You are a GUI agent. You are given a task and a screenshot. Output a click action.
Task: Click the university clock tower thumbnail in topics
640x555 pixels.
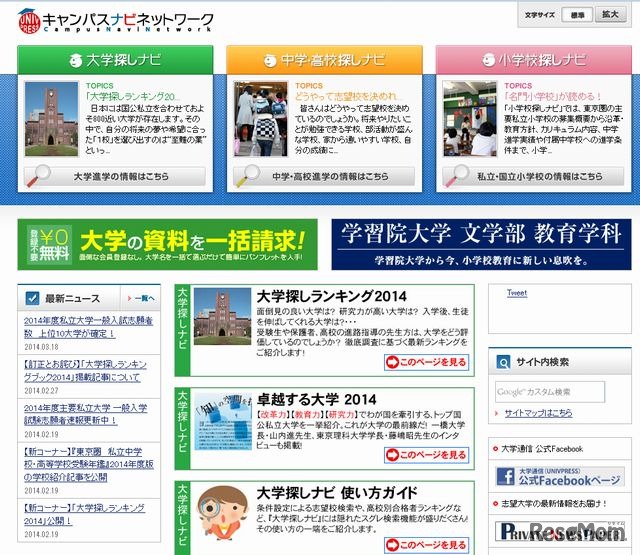51,119
